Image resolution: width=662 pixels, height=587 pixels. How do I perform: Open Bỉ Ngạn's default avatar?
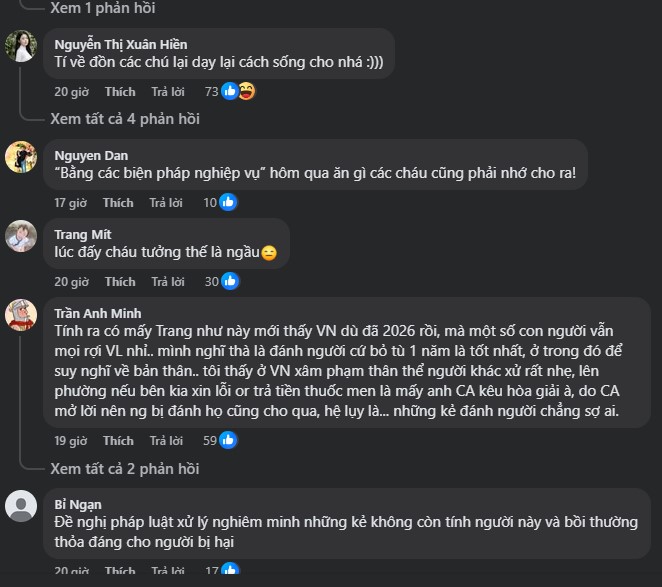pos(21,505)
